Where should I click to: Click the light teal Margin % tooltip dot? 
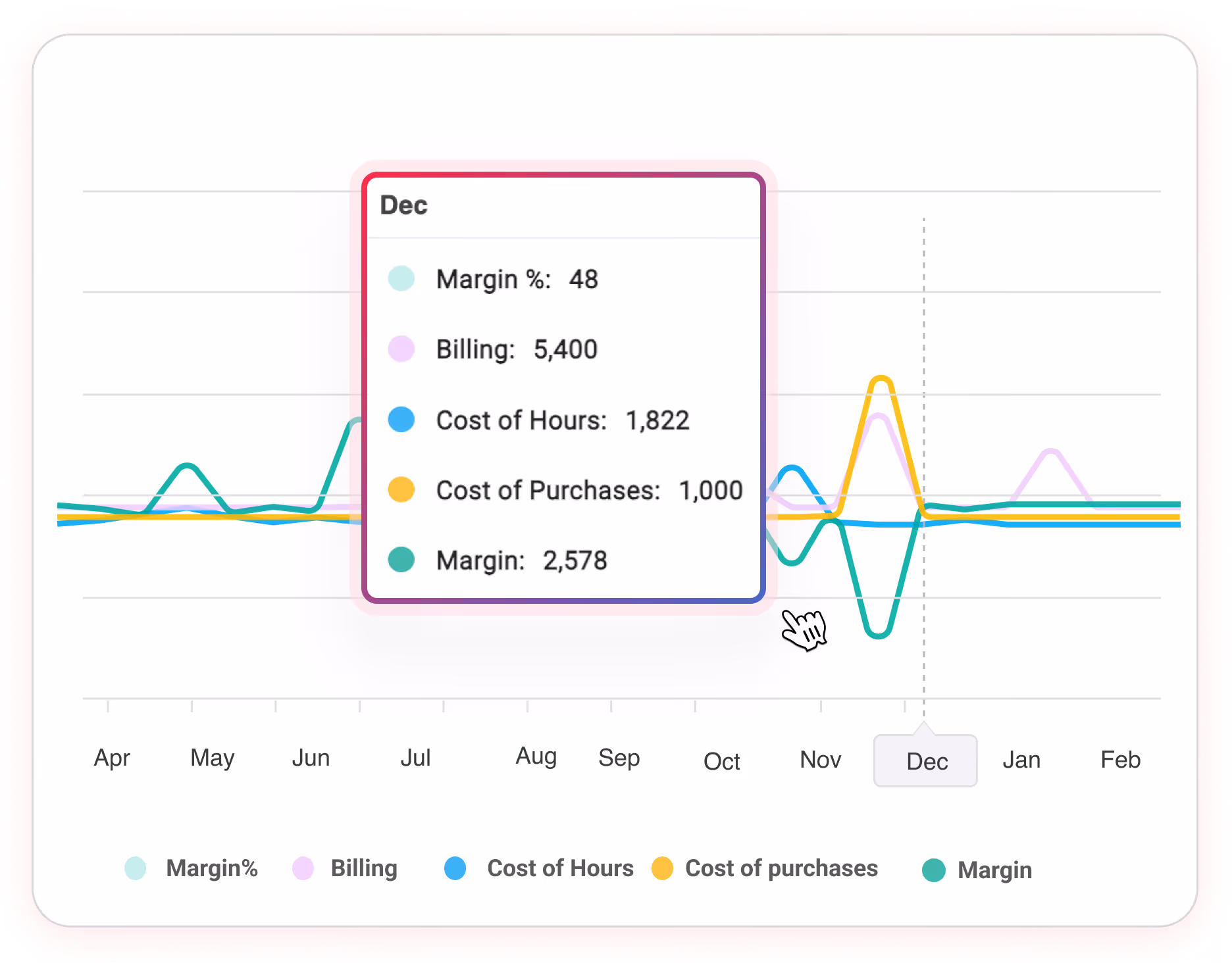[401, 278]
